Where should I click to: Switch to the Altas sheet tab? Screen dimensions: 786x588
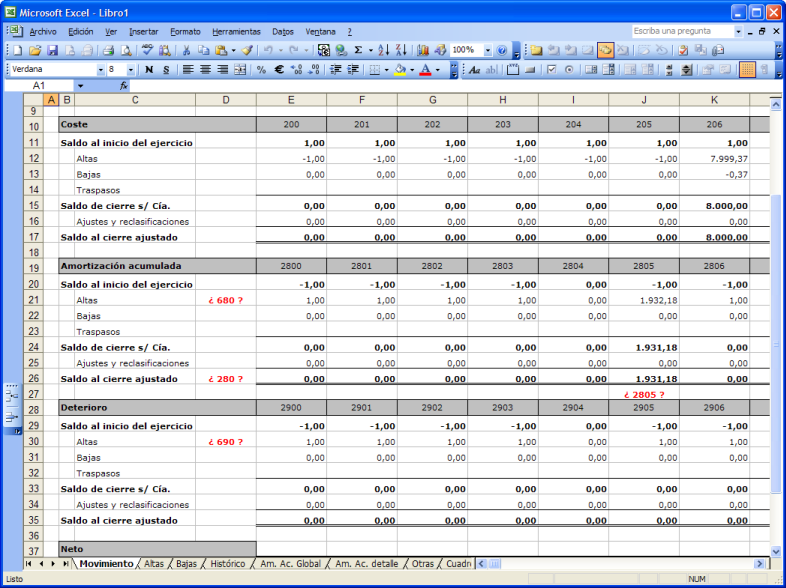tap(154, 564)
